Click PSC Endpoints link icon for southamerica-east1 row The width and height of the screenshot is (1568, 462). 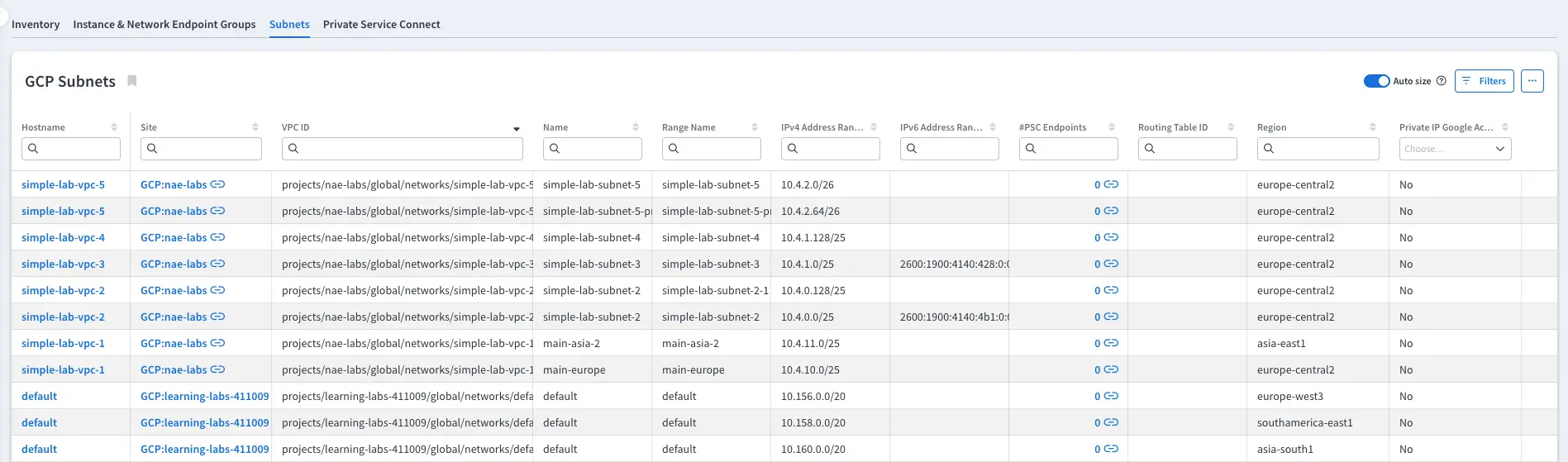[1111, 422]
